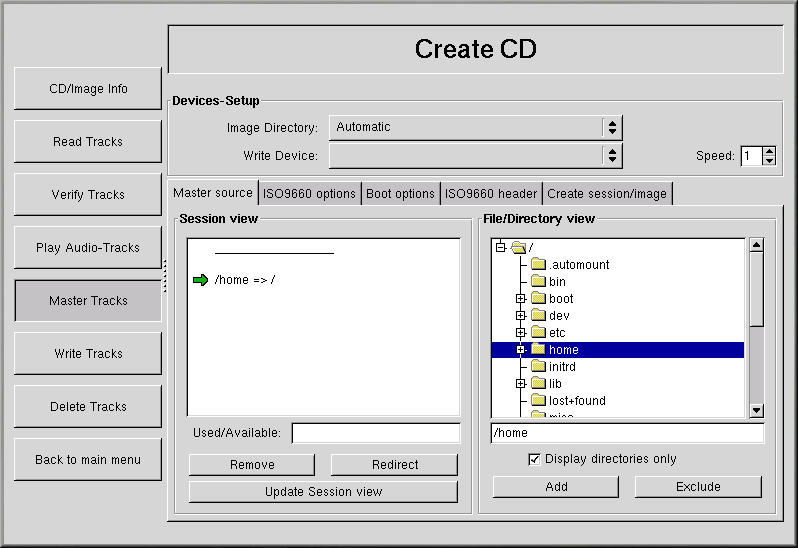This screenshot has height=548, width=798.
Task: Click the green arrow icon beside /home => /
Action: 200,280
